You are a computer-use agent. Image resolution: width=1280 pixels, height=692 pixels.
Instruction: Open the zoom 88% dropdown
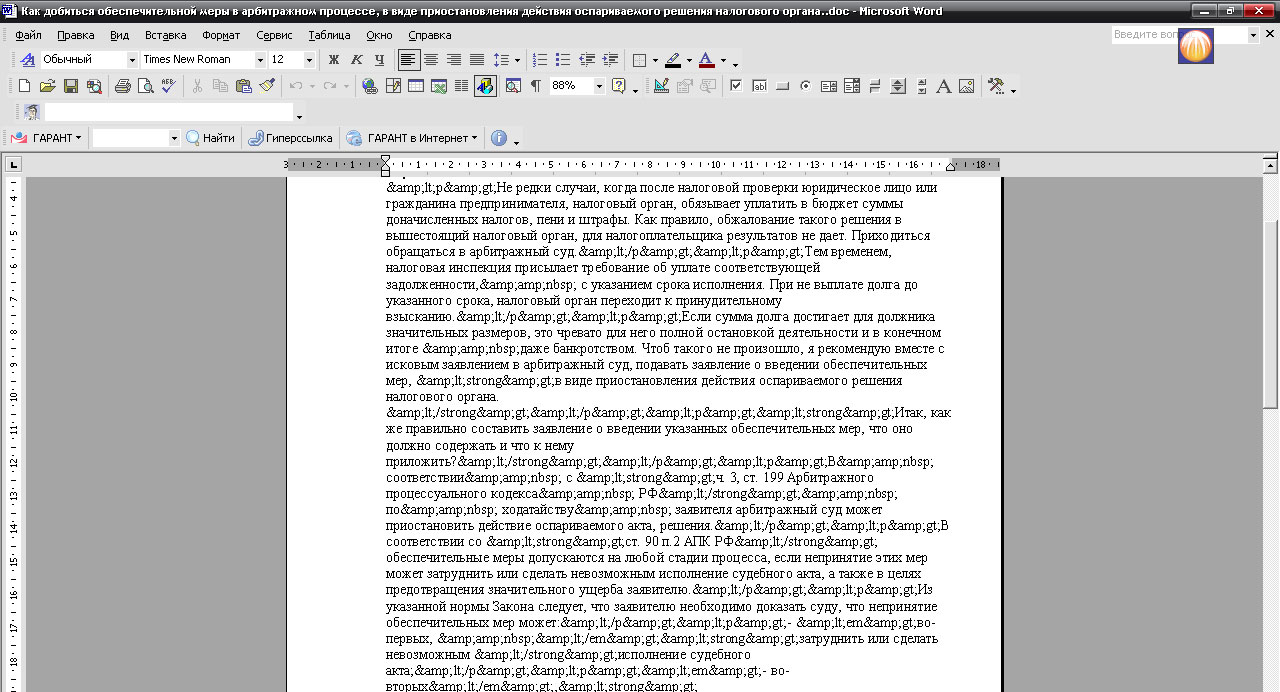point(600,86)
